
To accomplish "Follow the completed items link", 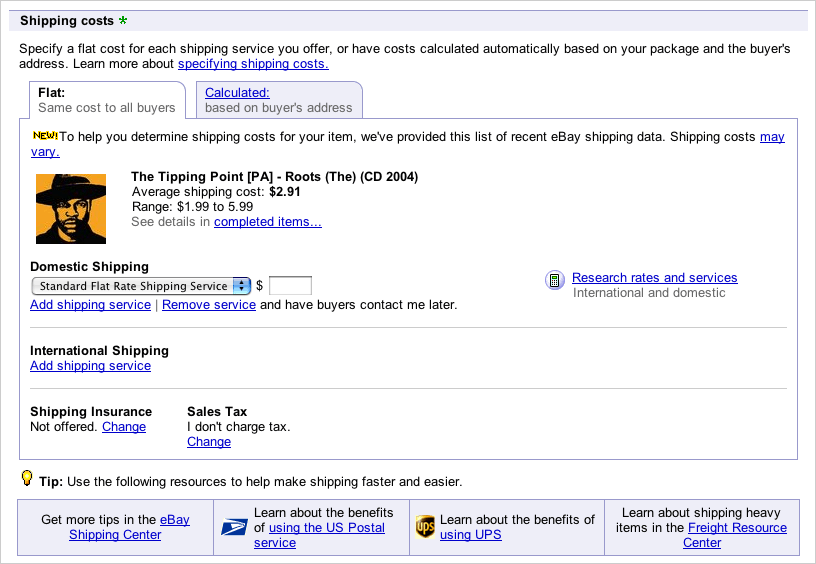I will 268,222.
